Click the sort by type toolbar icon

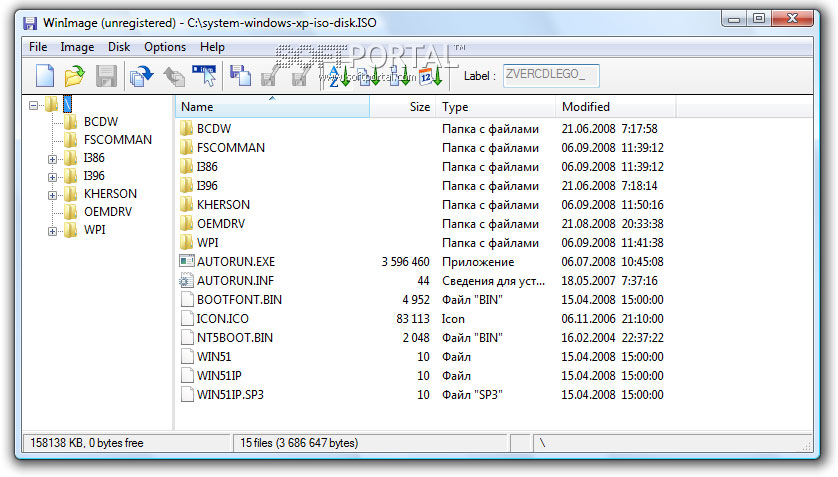[x=369, y=76]
